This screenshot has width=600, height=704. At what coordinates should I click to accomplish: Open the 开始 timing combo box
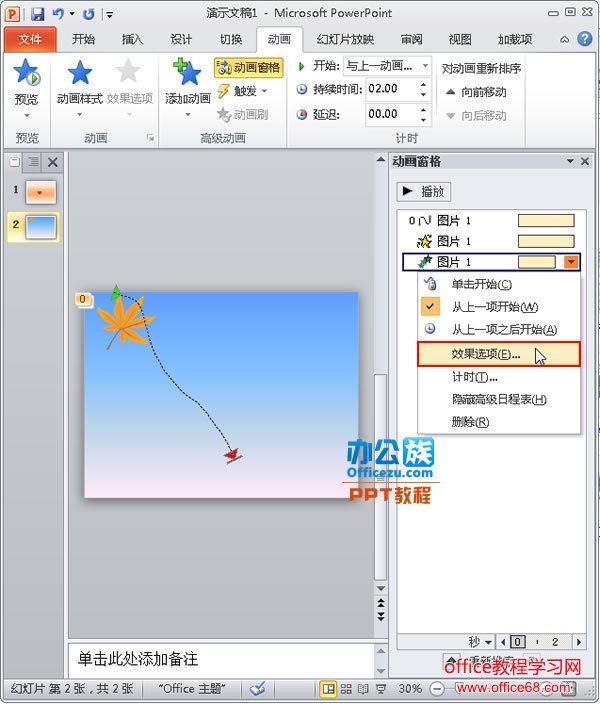[x=387, y=66]
